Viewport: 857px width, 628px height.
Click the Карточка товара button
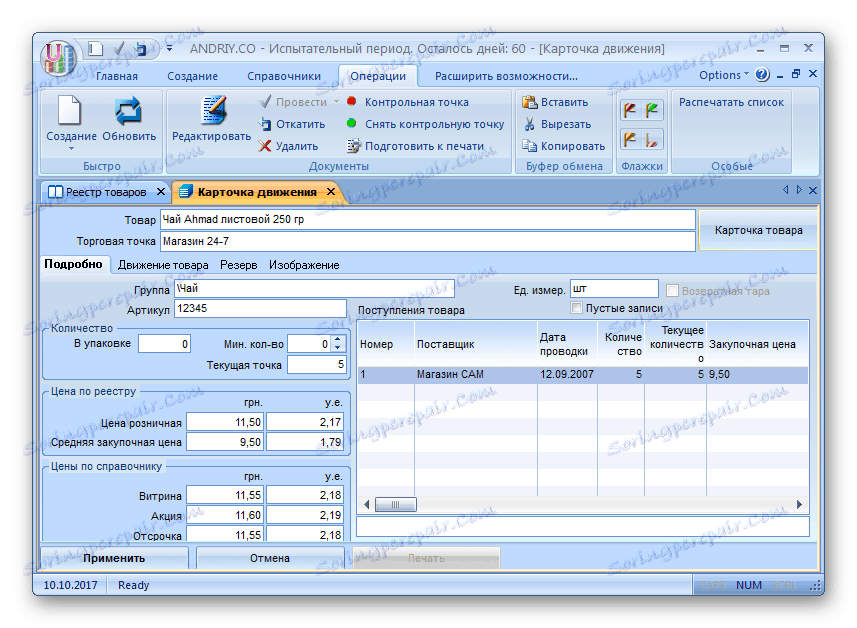[x=757, y=230]
